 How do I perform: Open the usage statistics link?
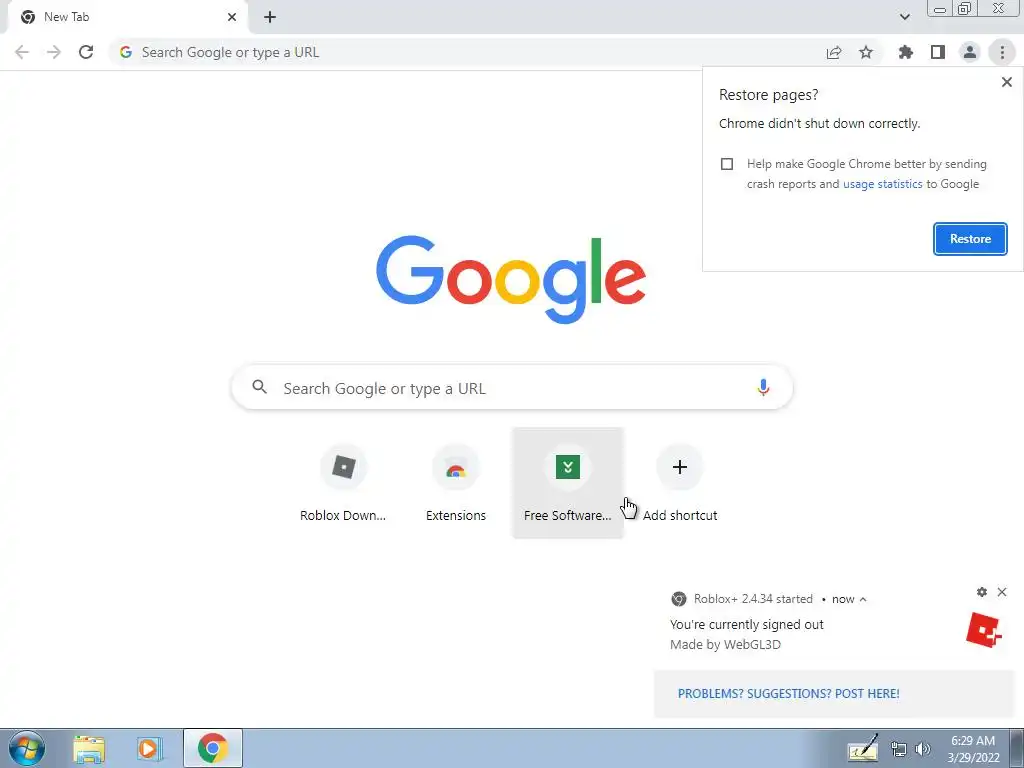click(882, 184)
